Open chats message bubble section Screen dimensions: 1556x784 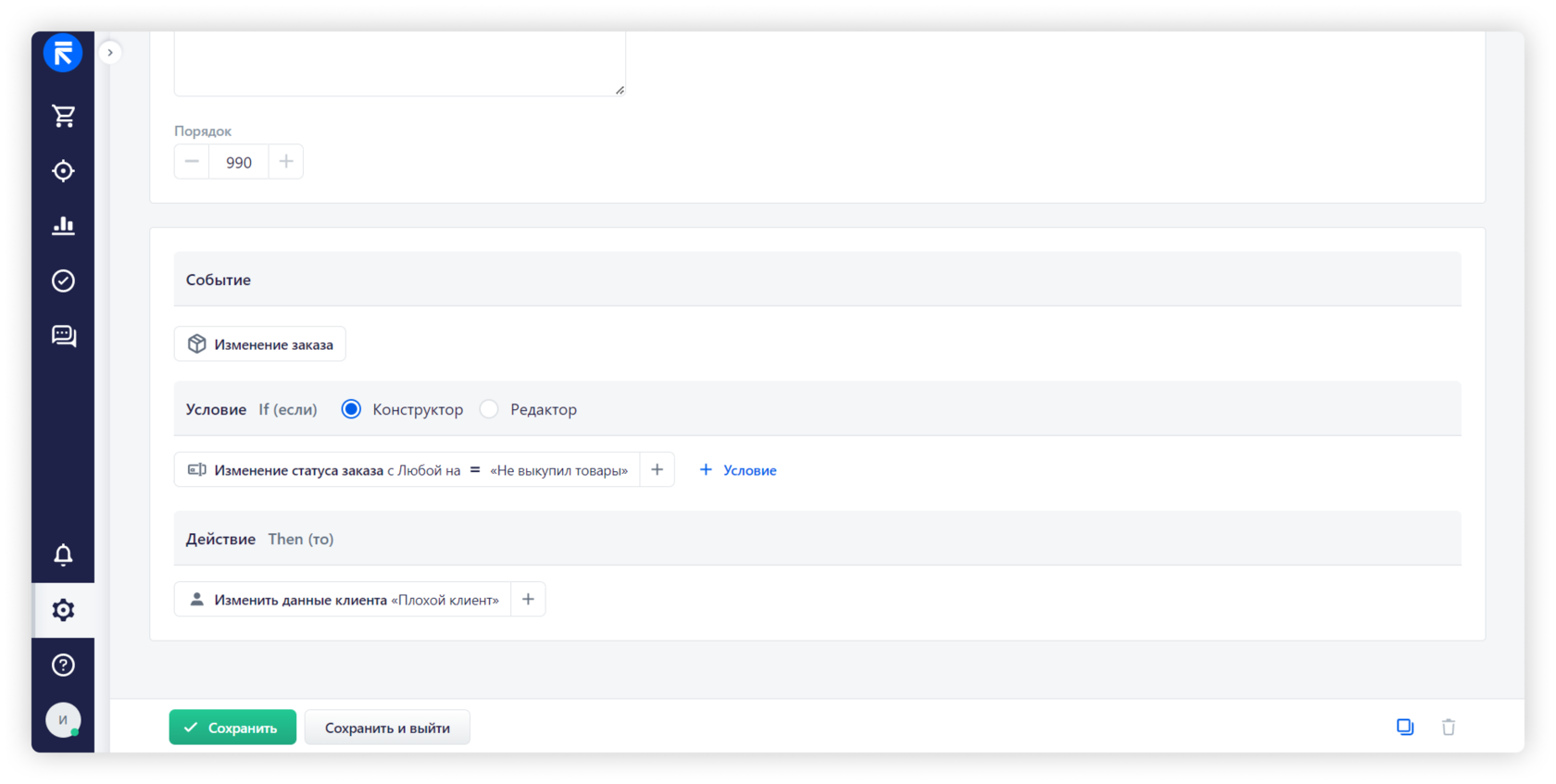(63, 335)
